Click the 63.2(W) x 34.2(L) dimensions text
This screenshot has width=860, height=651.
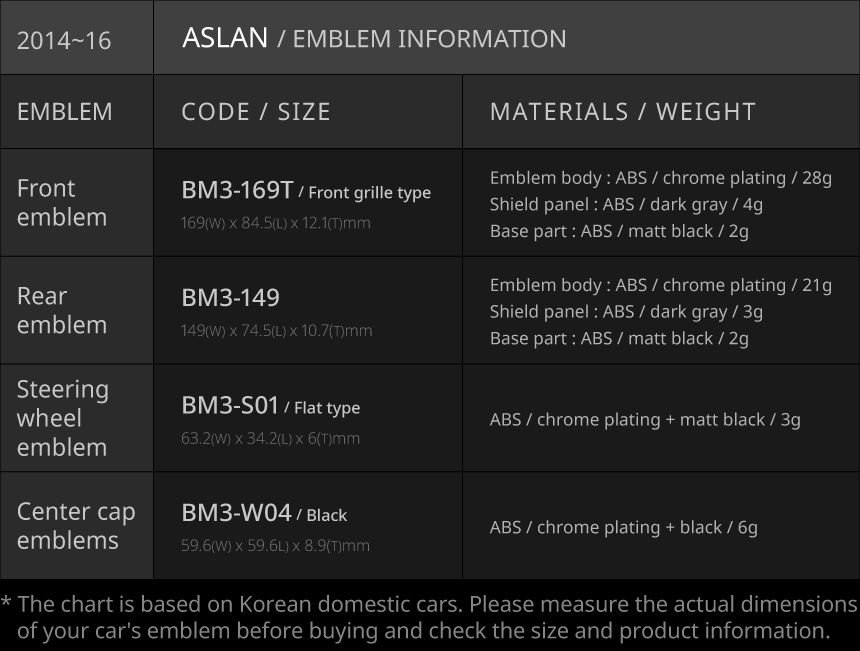[270, 438]
